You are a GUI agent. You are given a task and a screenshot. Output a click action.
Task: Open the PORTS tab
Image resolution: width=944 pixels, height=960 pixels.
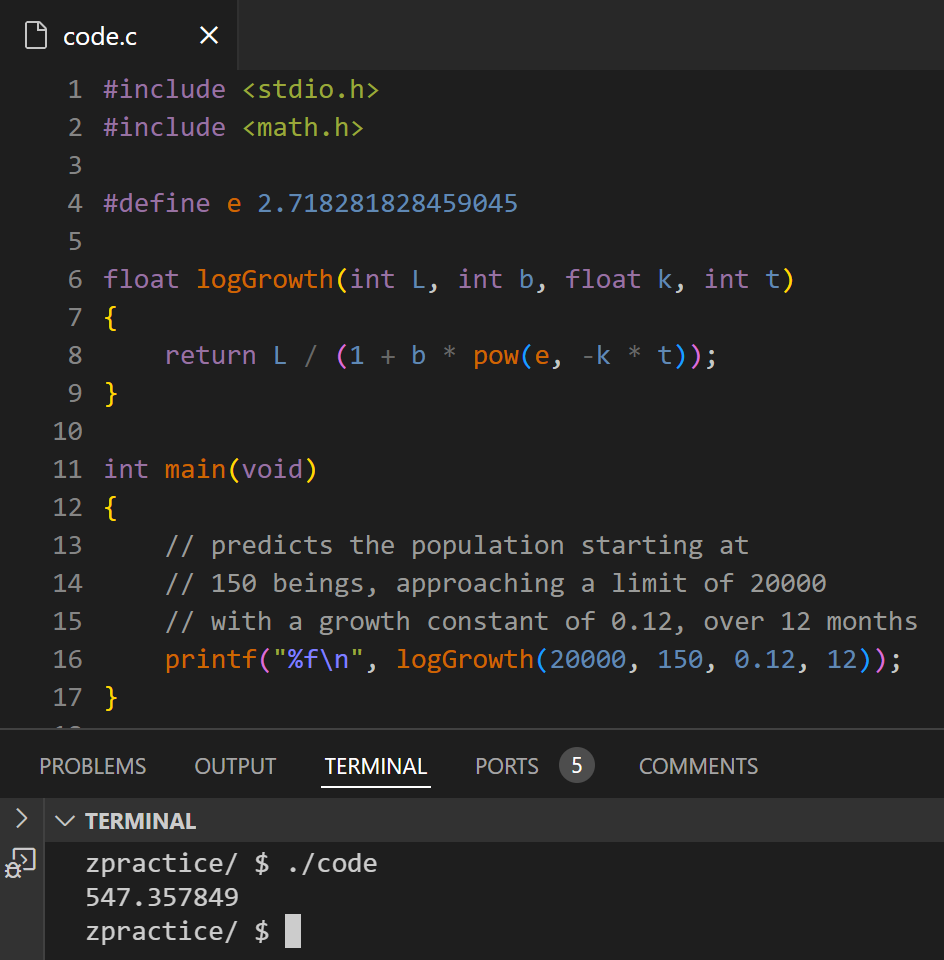[x=507, y=766]
